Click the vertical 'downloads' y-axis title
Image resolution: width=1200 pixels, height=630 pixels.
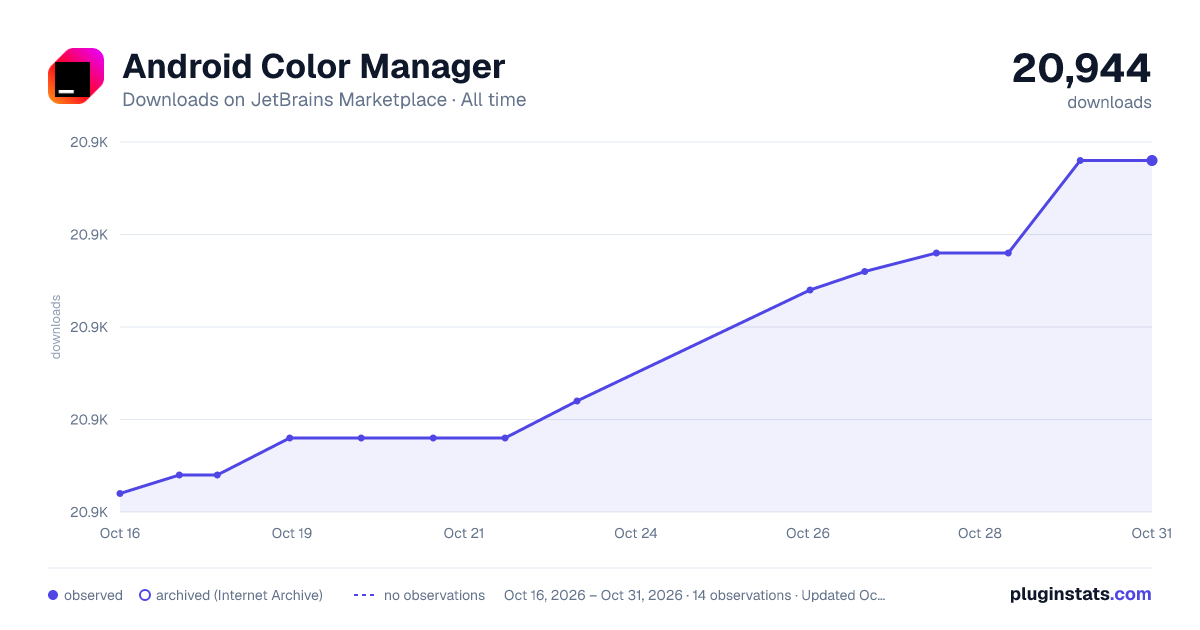coord(56,327)
